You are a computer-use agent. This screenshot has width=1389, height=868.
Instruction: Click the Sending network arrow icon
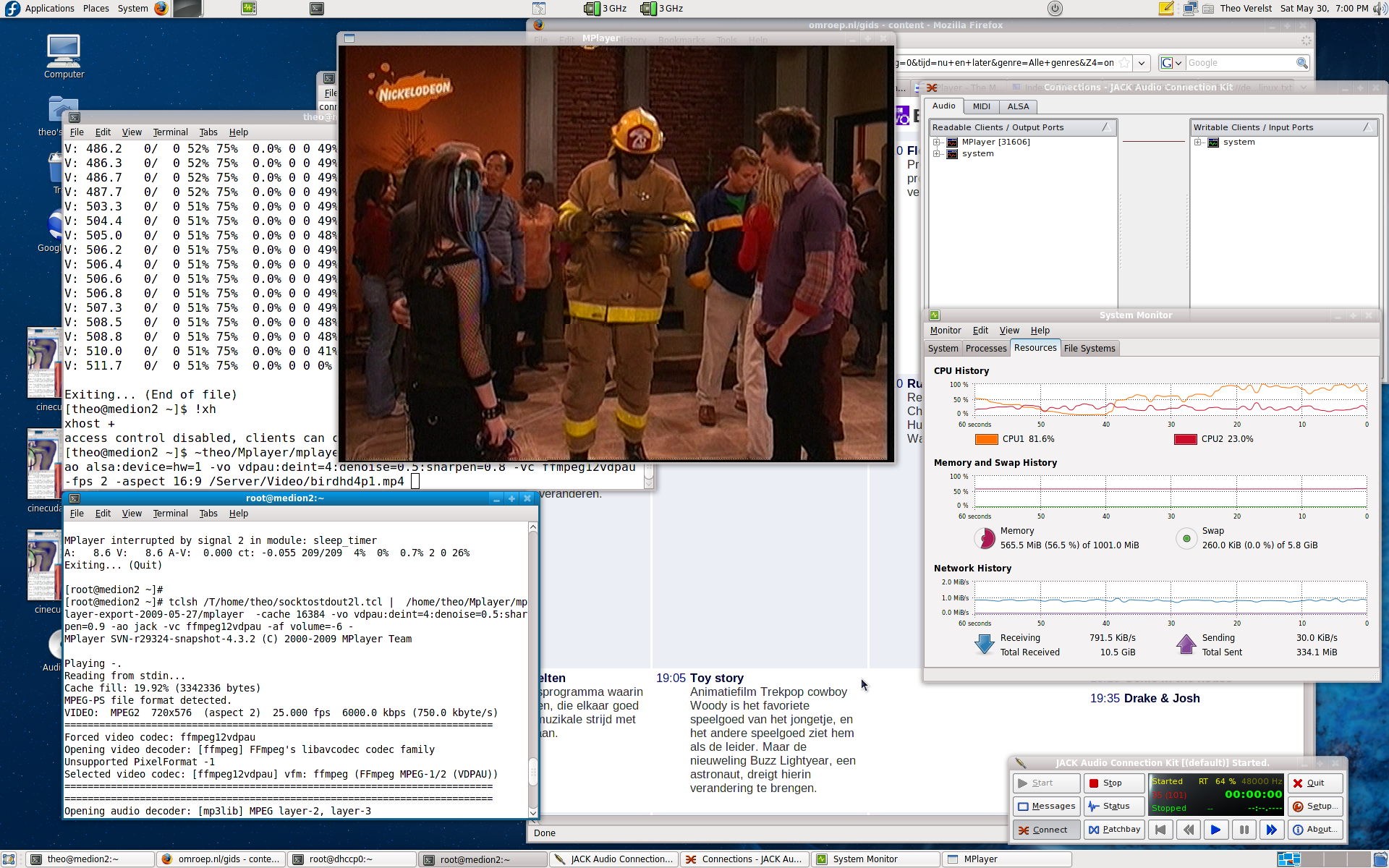[x=1186, y=644]
